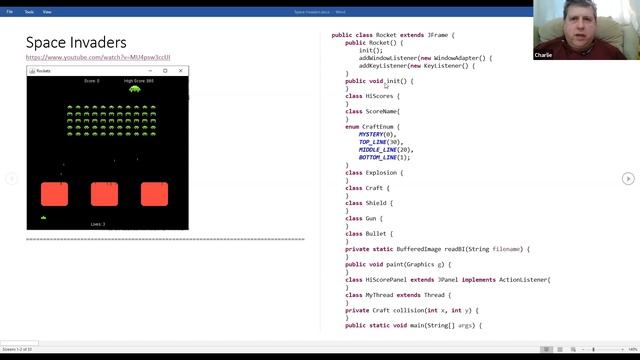Image resolution: width=640 pixels, height=360 pixels.
Task: Click the 'High Score' text in the game image
Action: click(x=139, y=81)
